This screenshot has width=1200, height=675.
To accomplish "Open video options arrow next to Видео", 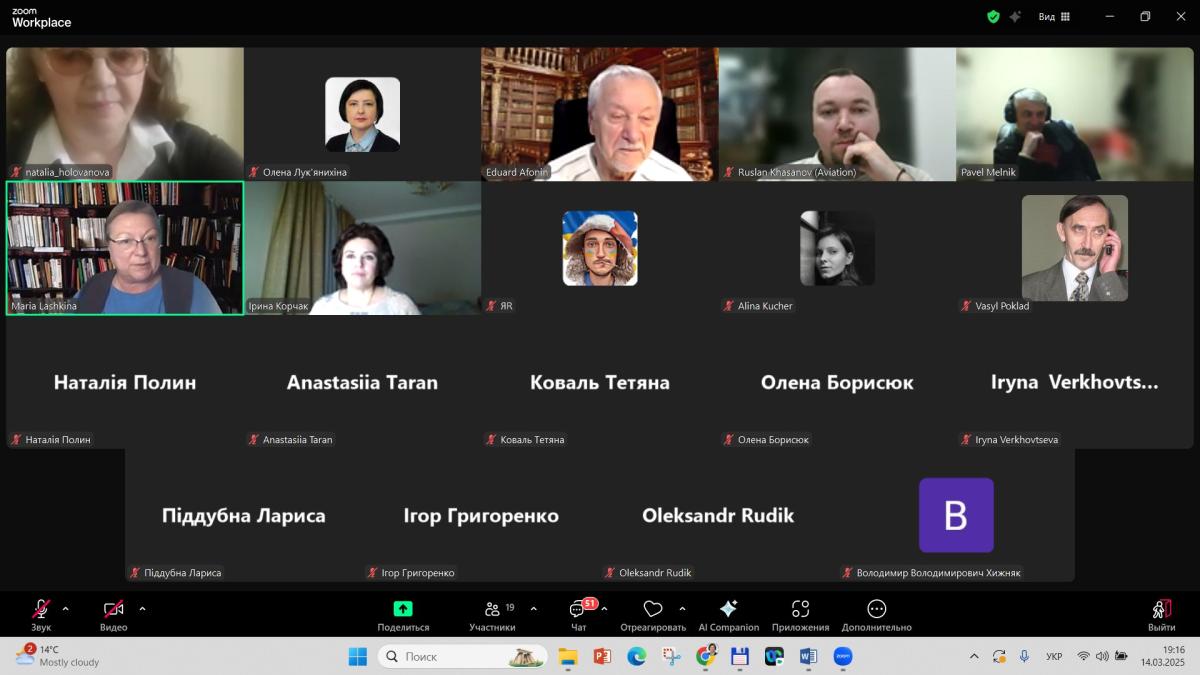I will (142, 608).
